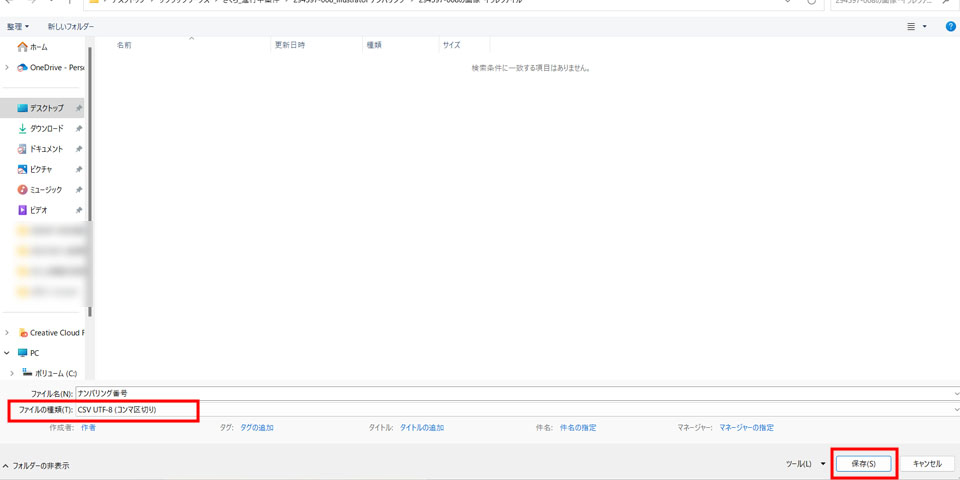Click the blue help question mark icon
This screenshot has height=480, width=960.
pos(950,26)
